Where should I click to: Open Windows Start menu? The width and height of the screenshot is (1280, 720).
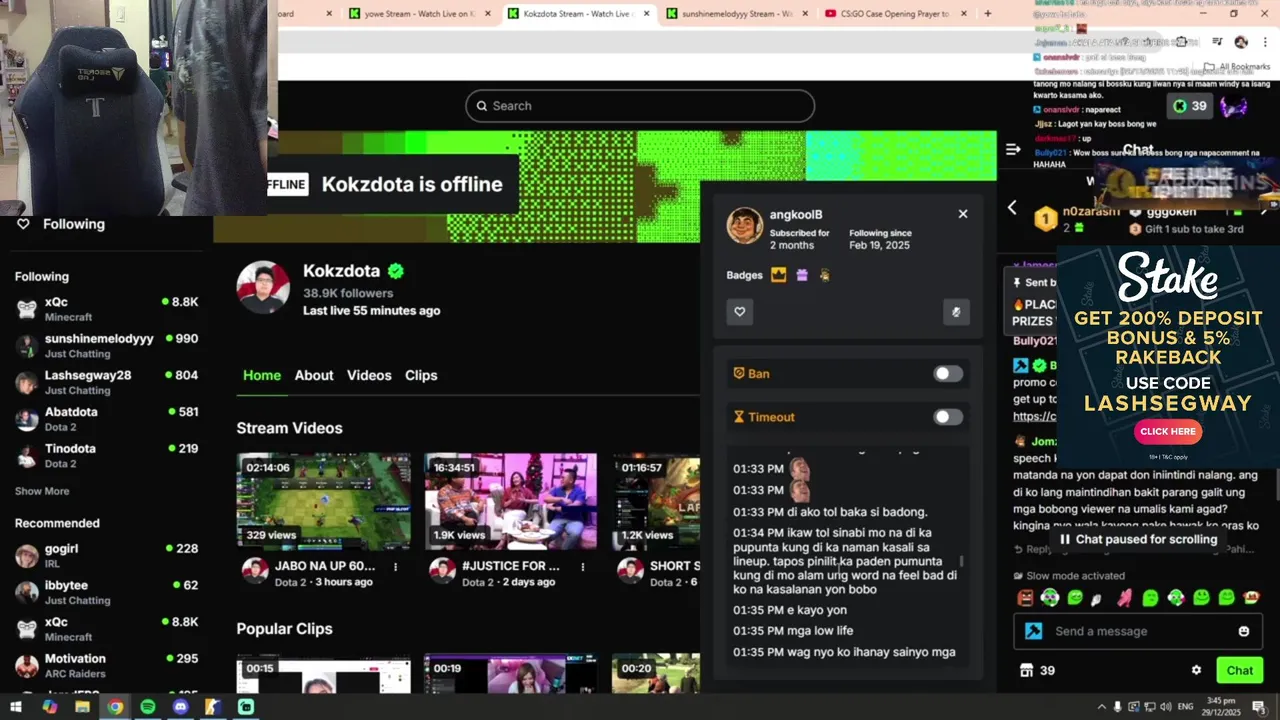click(x=16, y=707)
